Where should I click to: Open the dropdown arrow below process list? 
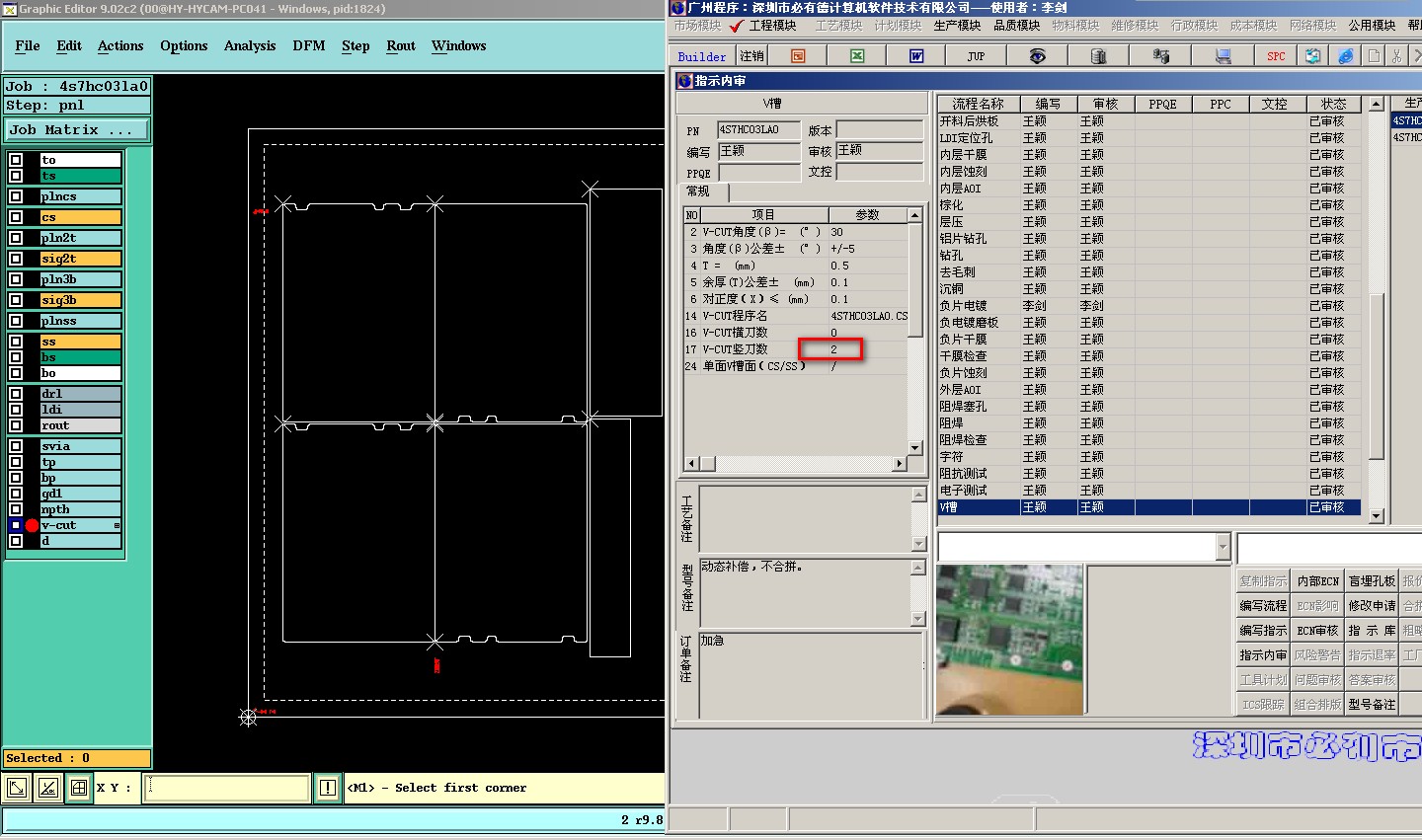pyautogui.click(x=1224, y=547)
